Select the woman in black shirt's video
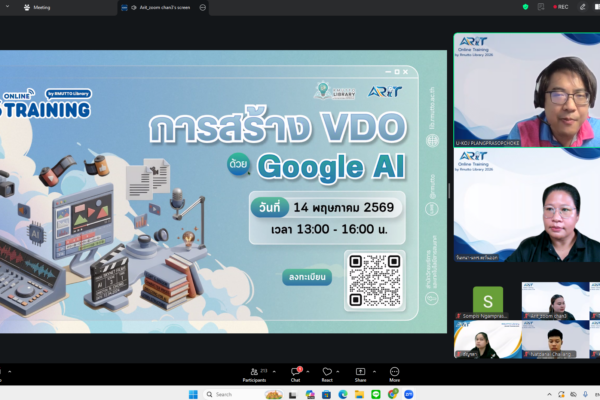Image resolution: width=600 pixels, height=400 pixels. tap(527, 205)
